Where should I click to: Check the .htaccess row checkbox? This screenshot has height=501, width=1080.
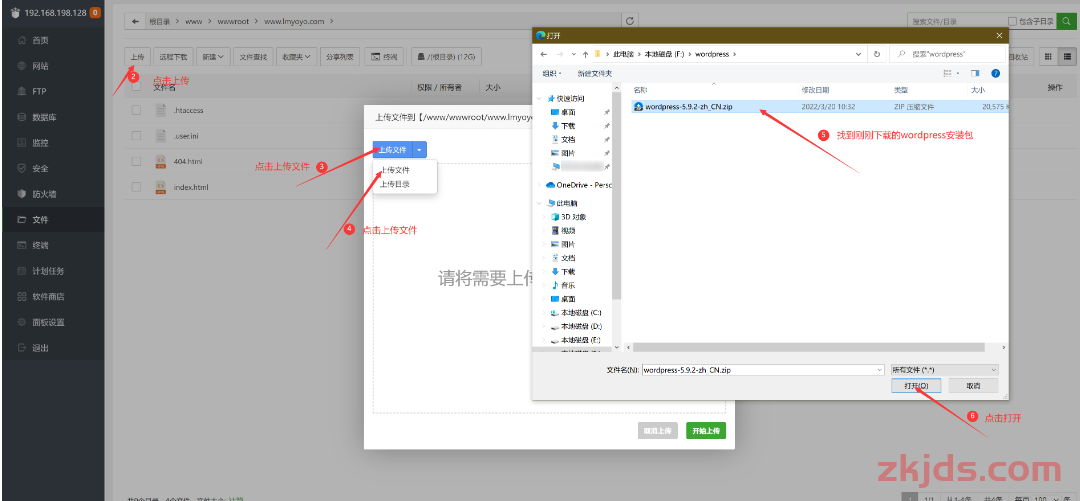[136, 110]
